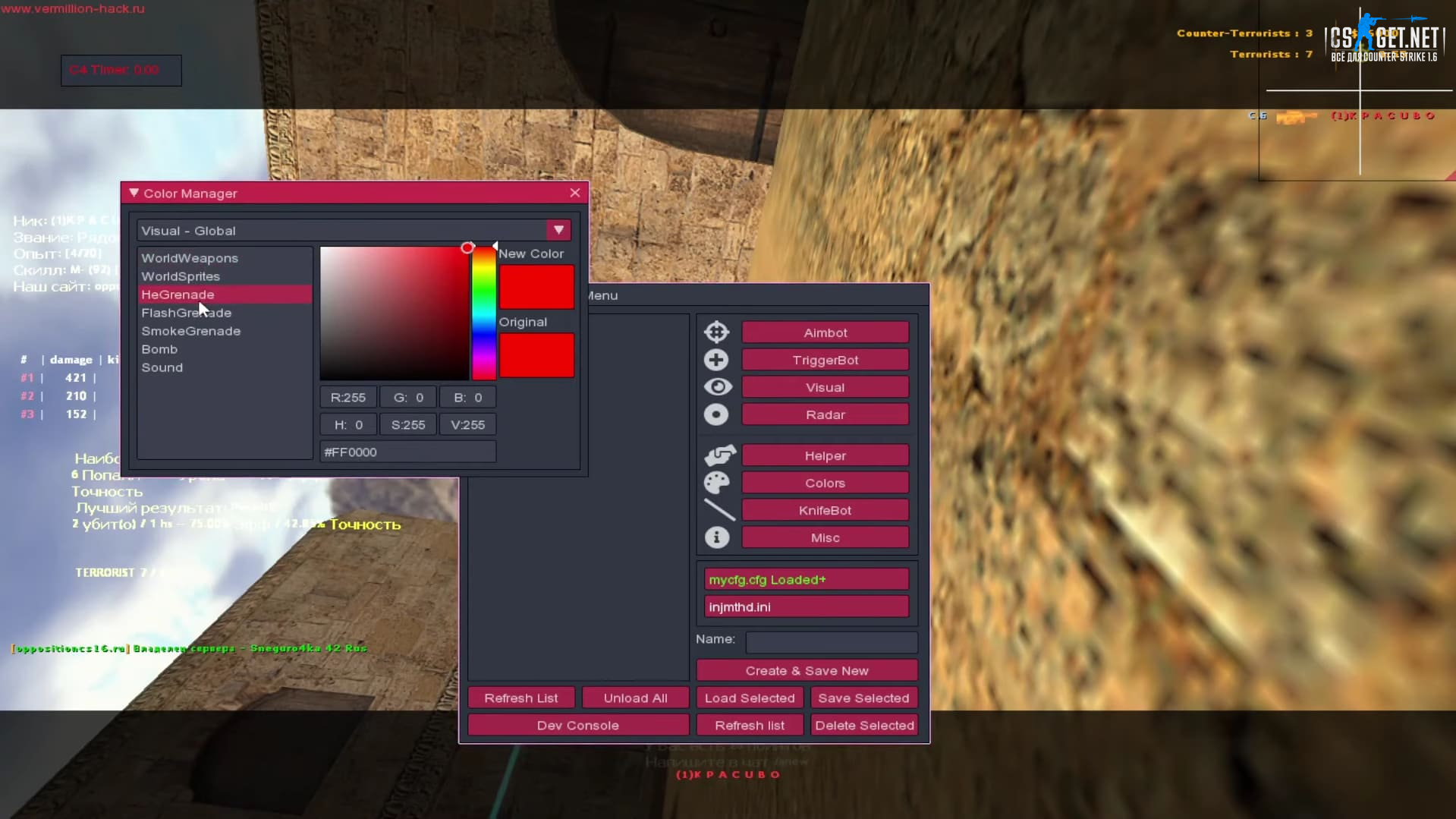Click inside the saturation-value color square
Image resolution: width=1456 pixels, height=819 pixels.
point(395,313)
